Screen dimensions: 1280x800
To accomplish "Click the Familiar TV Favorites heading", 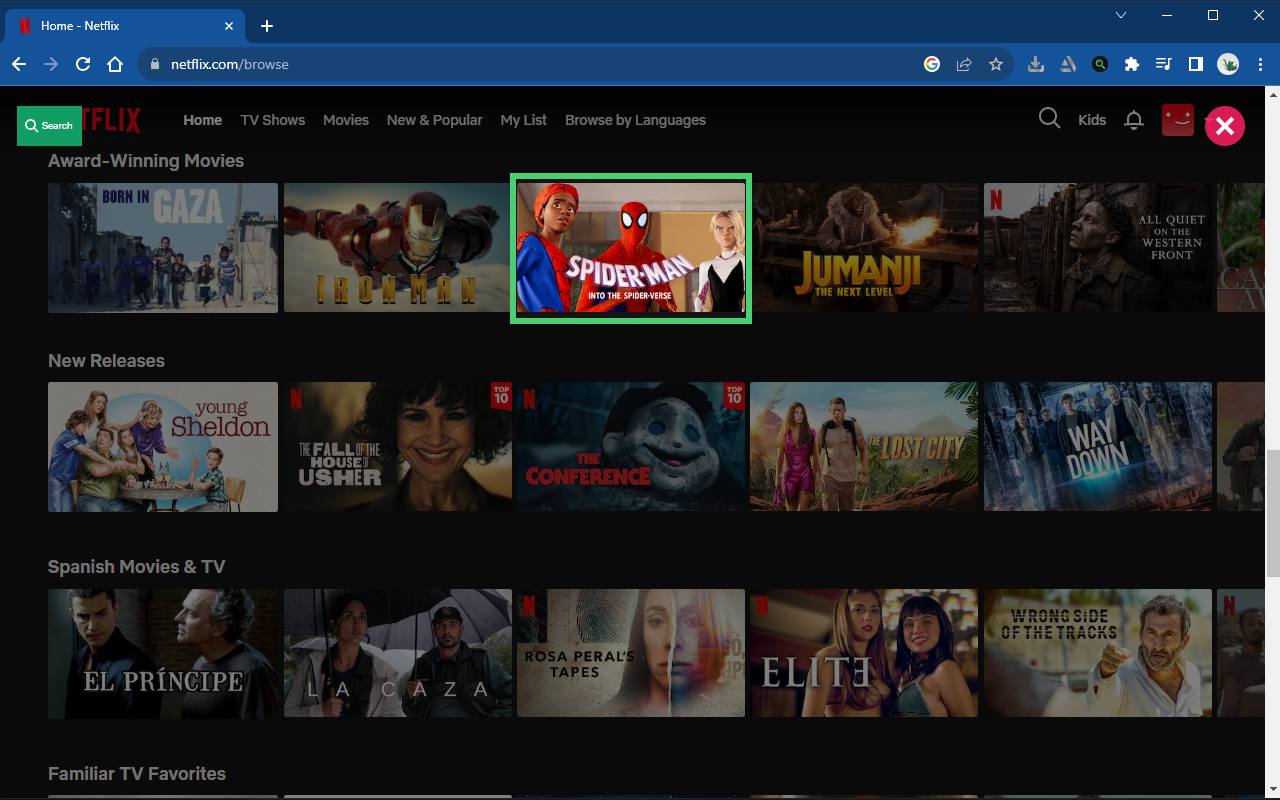I will coord(137,774).
